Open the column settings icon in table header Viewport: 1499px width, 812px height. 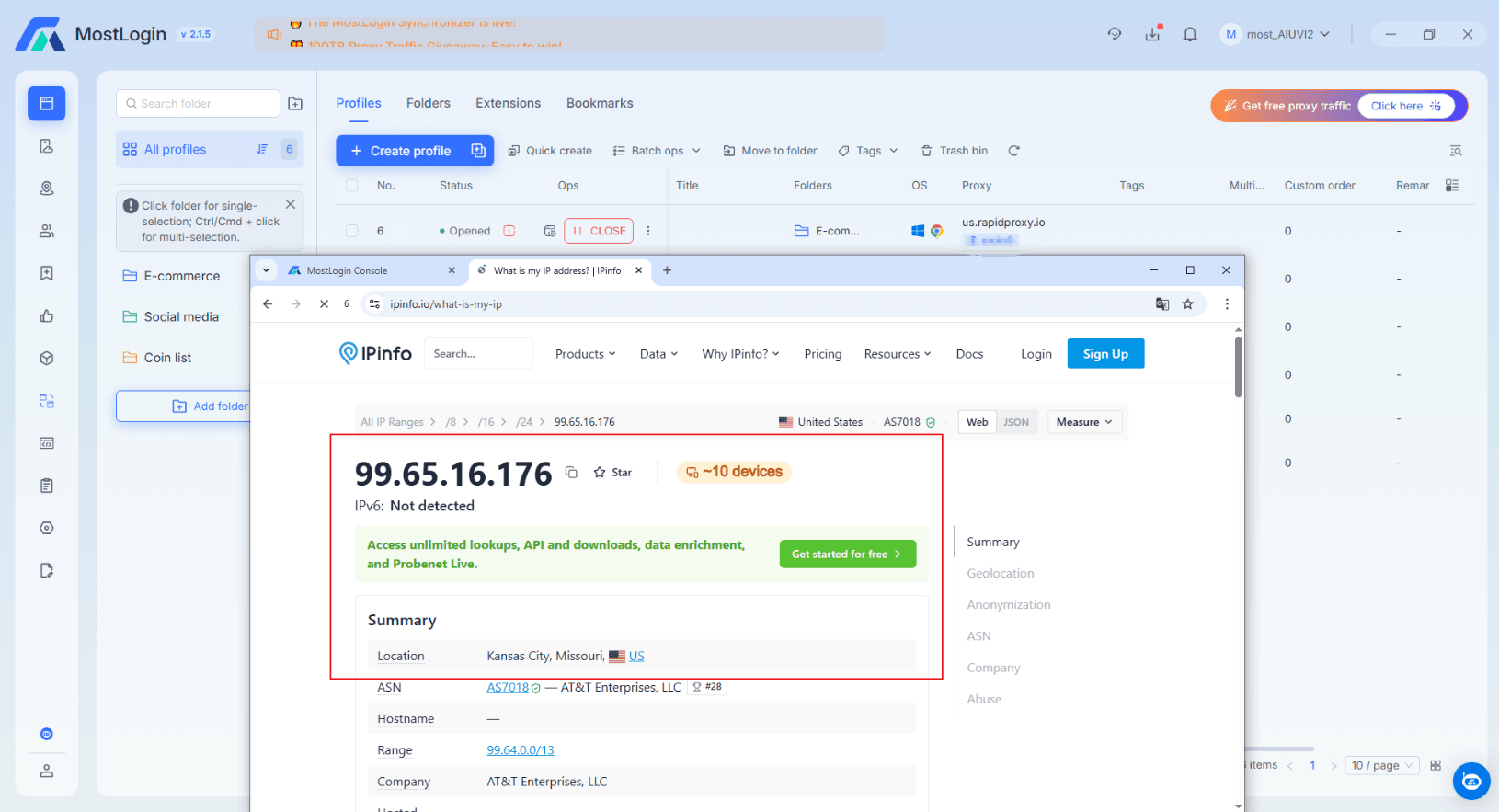(x=1452, y=185)
